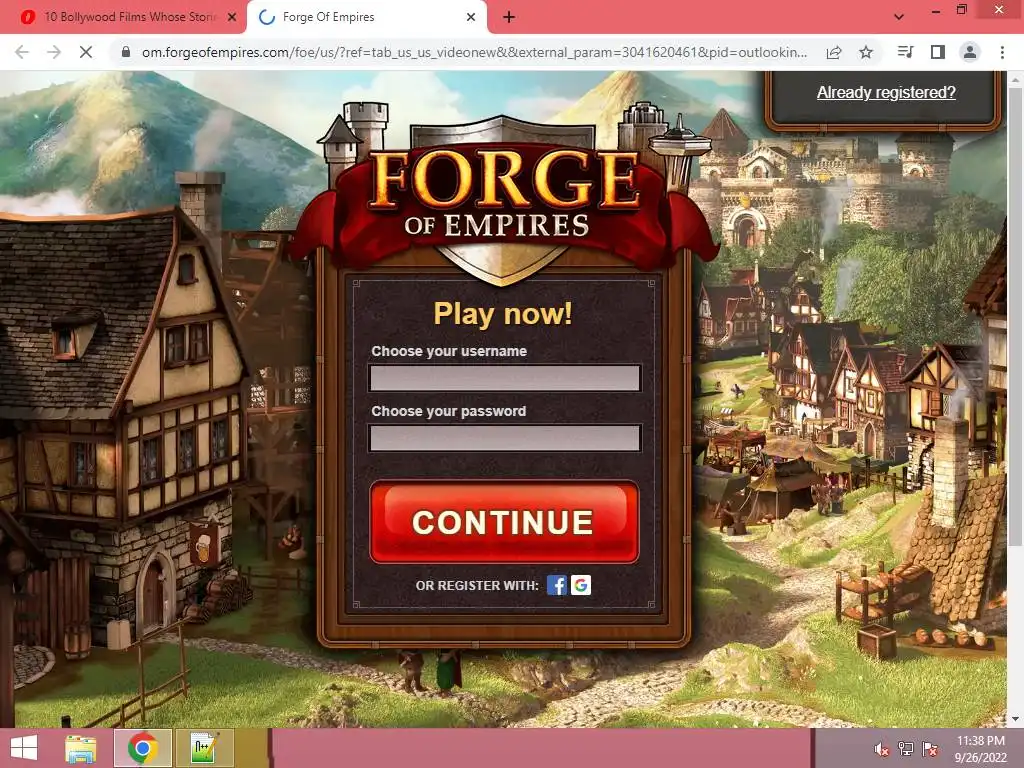Image resolution: width=1024 pixels, height=768 pixels.
Task: Open the Already registered? link
Action: (886, 93)
